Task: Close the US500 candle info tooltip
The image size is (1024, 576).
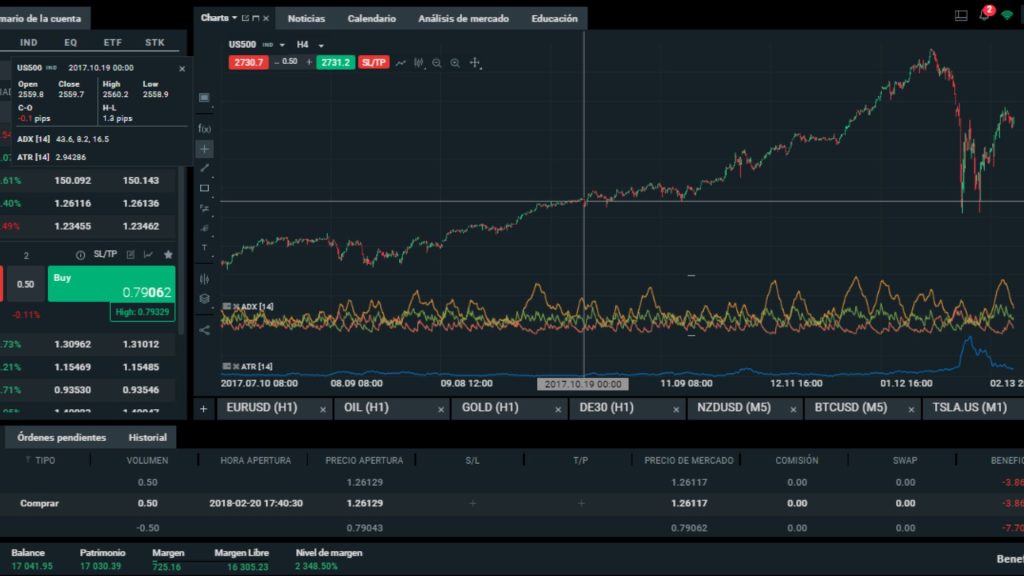Action: tap(182, 69)
